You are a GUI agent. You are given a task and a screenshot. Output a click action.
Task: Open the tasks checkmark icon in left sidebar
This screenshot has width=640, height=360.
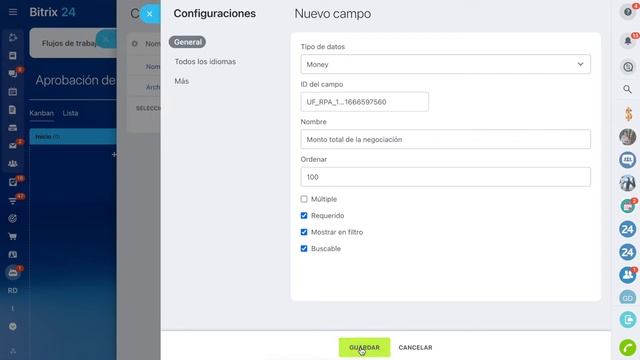(x=13, y=182)
